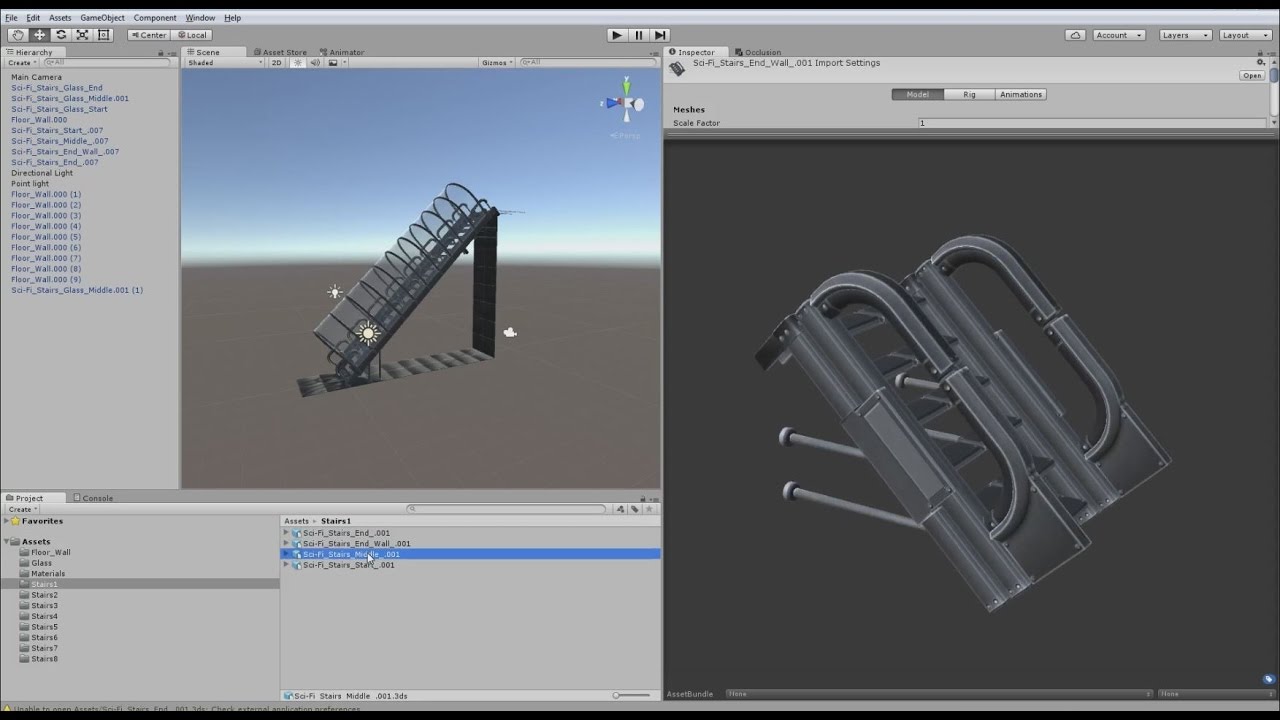The width and height of the screenshot is (1280, 720).
Task: Select the Rotate tool
Action: tap(61, 35)
